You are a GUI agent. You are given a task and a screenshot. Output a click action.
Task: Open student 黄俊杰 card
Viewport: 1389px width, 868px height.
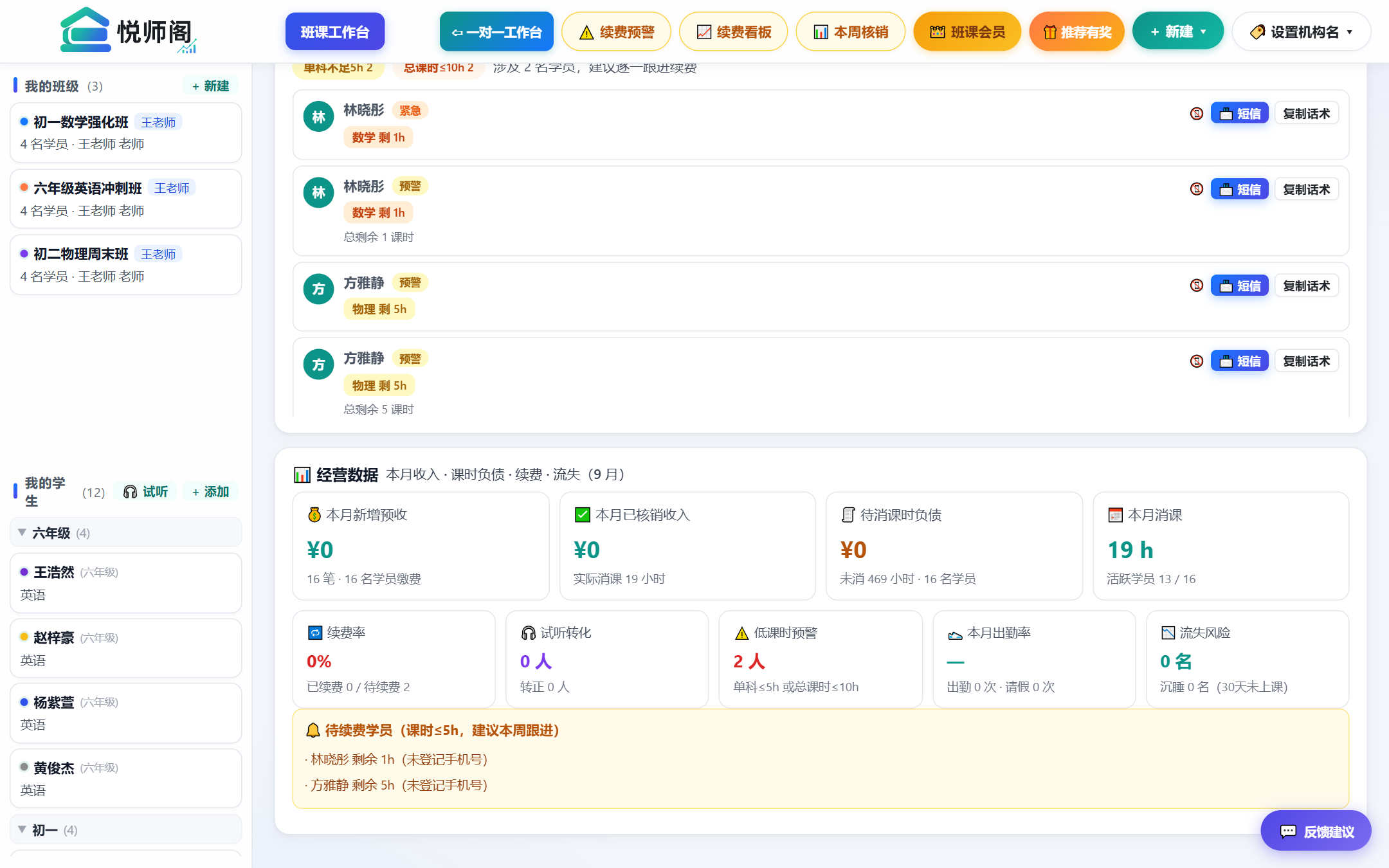[x=126, y=779]
